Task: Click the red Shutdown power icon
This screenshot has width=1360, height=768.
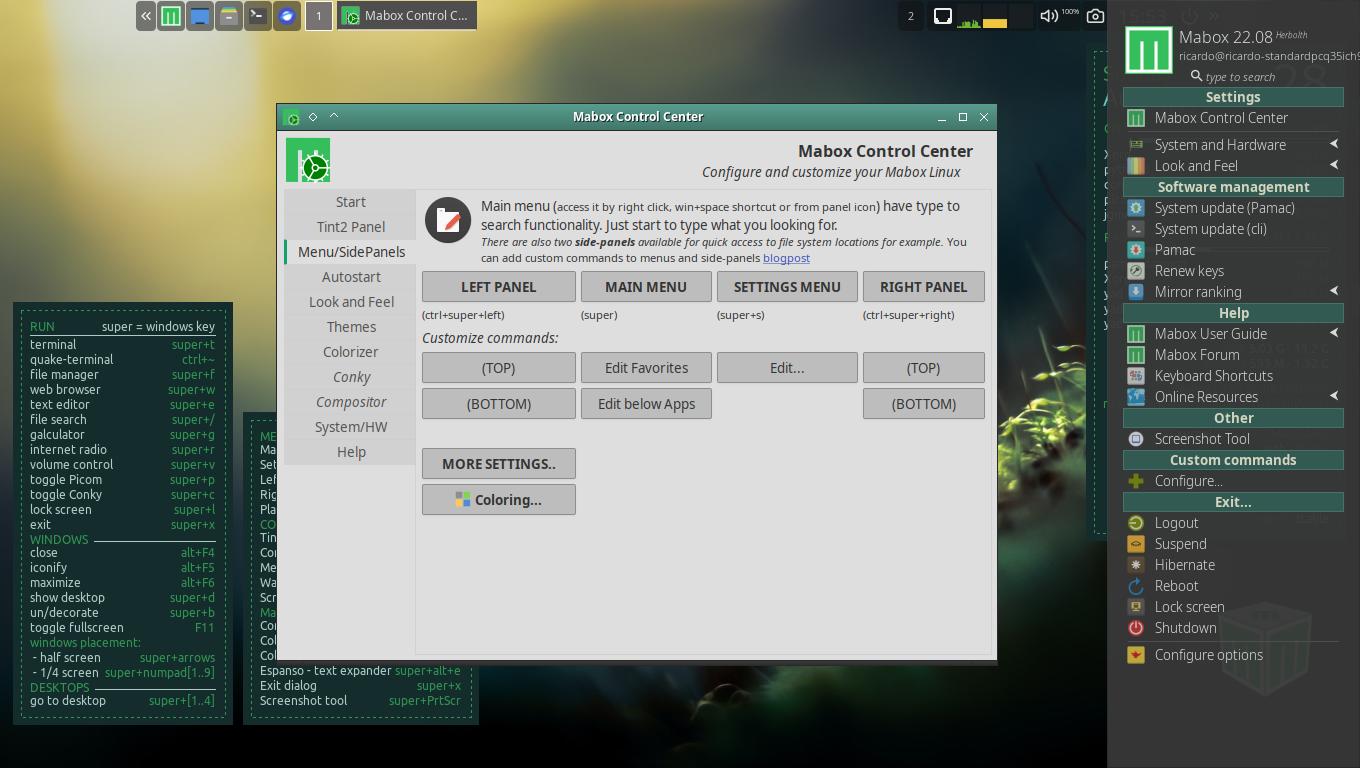Action: 1136,628
